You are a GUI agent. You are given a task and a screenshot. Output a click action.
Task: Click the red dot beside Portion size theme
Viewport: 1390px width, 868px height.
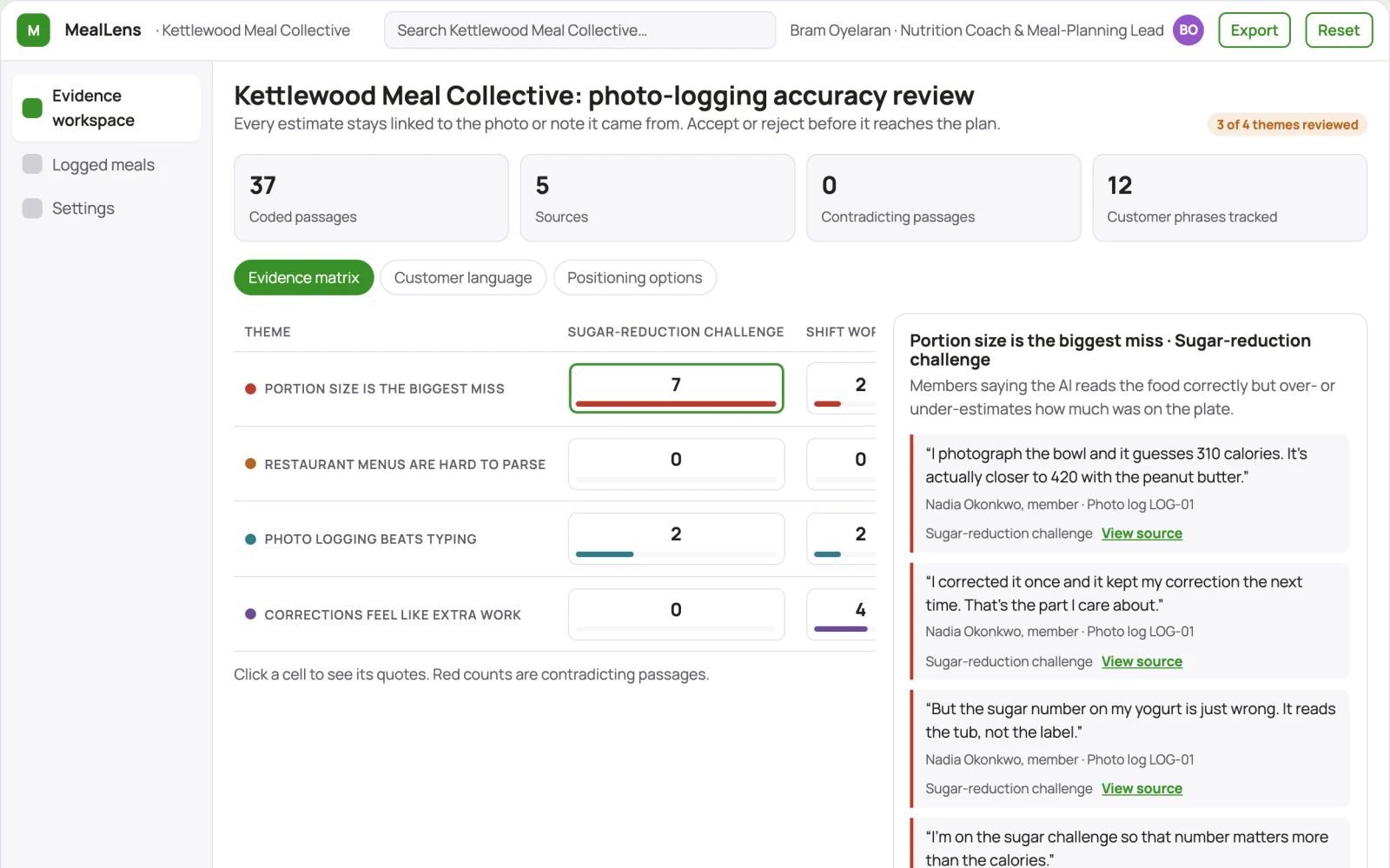pyautogui.click(x=250, y=389)
